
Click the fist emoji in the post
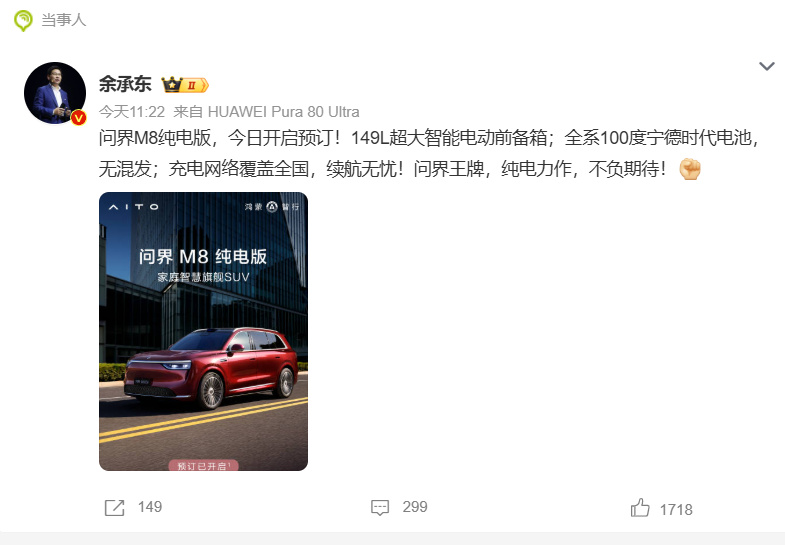pyautogui.click(x=690, y=169)
